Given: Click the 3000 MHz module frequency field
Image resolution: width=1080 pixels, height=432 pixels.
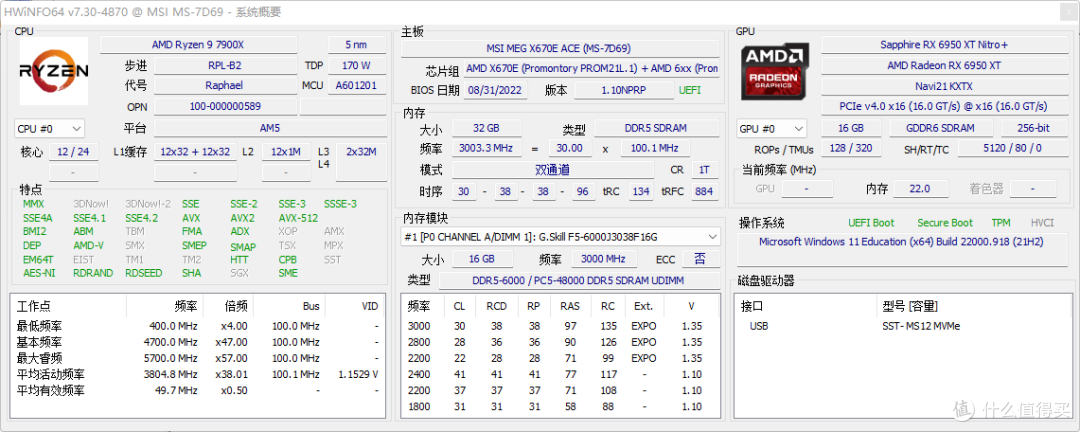Looking at the screenshot, I should (x=603, y=258).
